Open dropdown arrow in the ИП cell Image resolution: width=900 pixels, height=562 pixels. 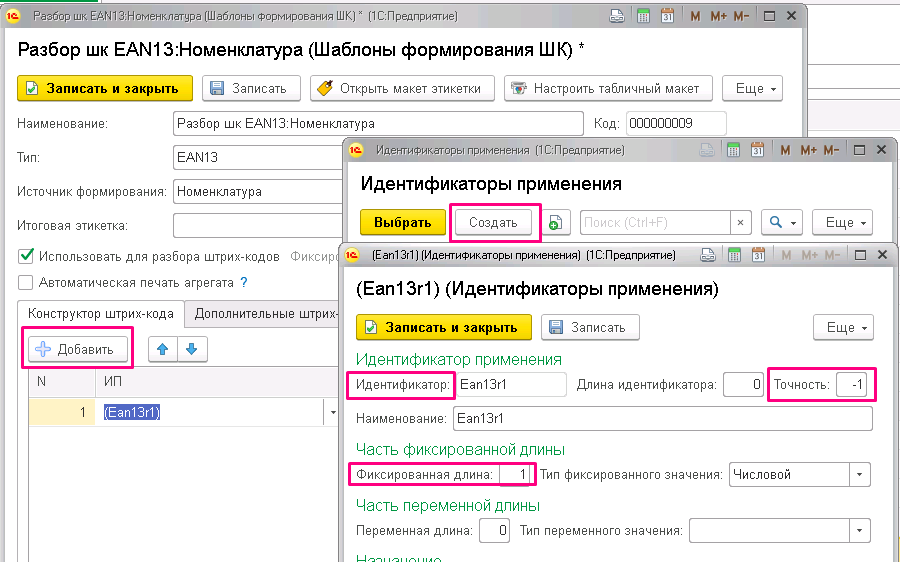[332, 412]
